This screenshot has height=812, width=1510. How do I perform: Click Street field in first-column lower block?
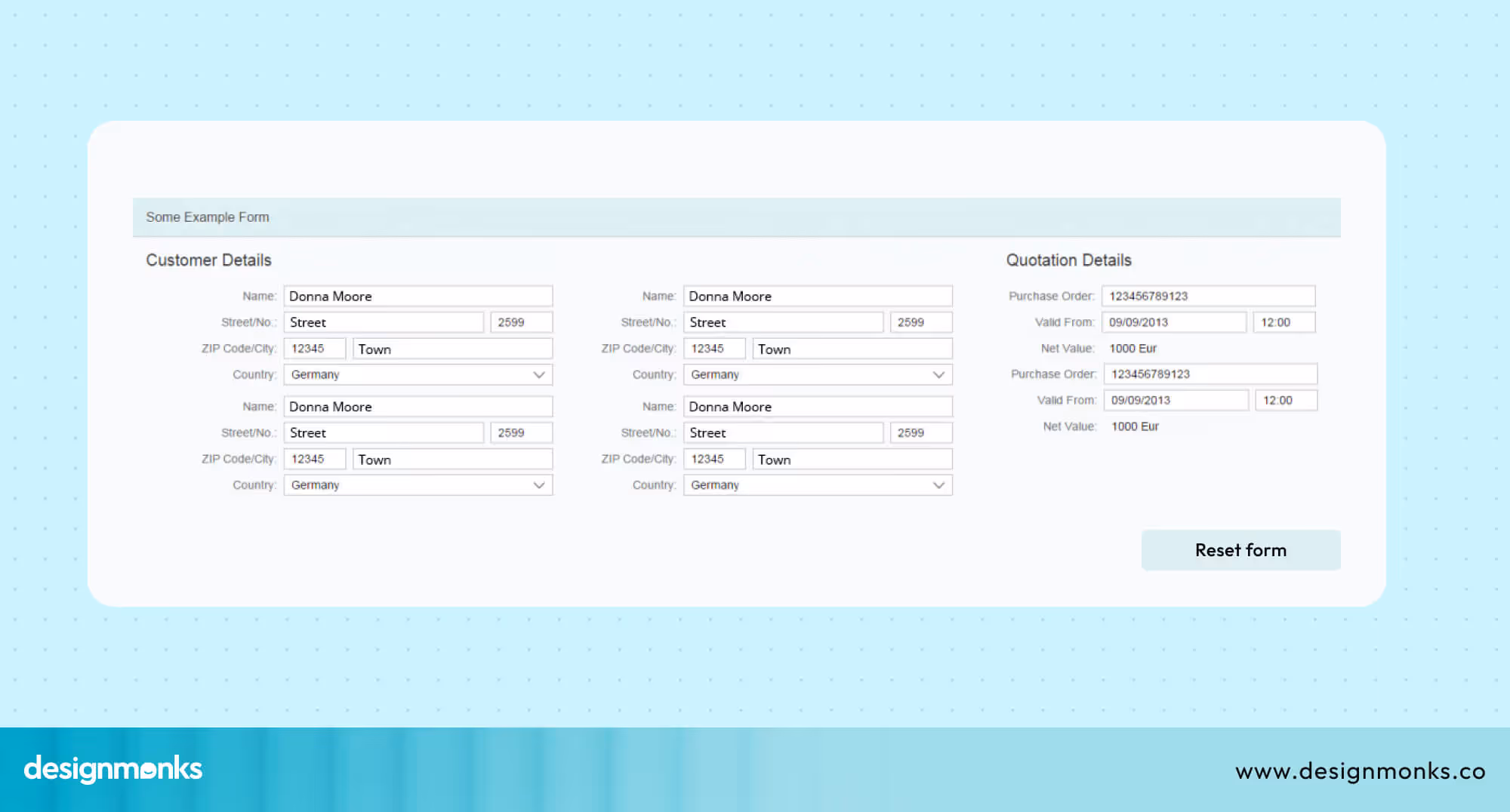pos(384,432)
